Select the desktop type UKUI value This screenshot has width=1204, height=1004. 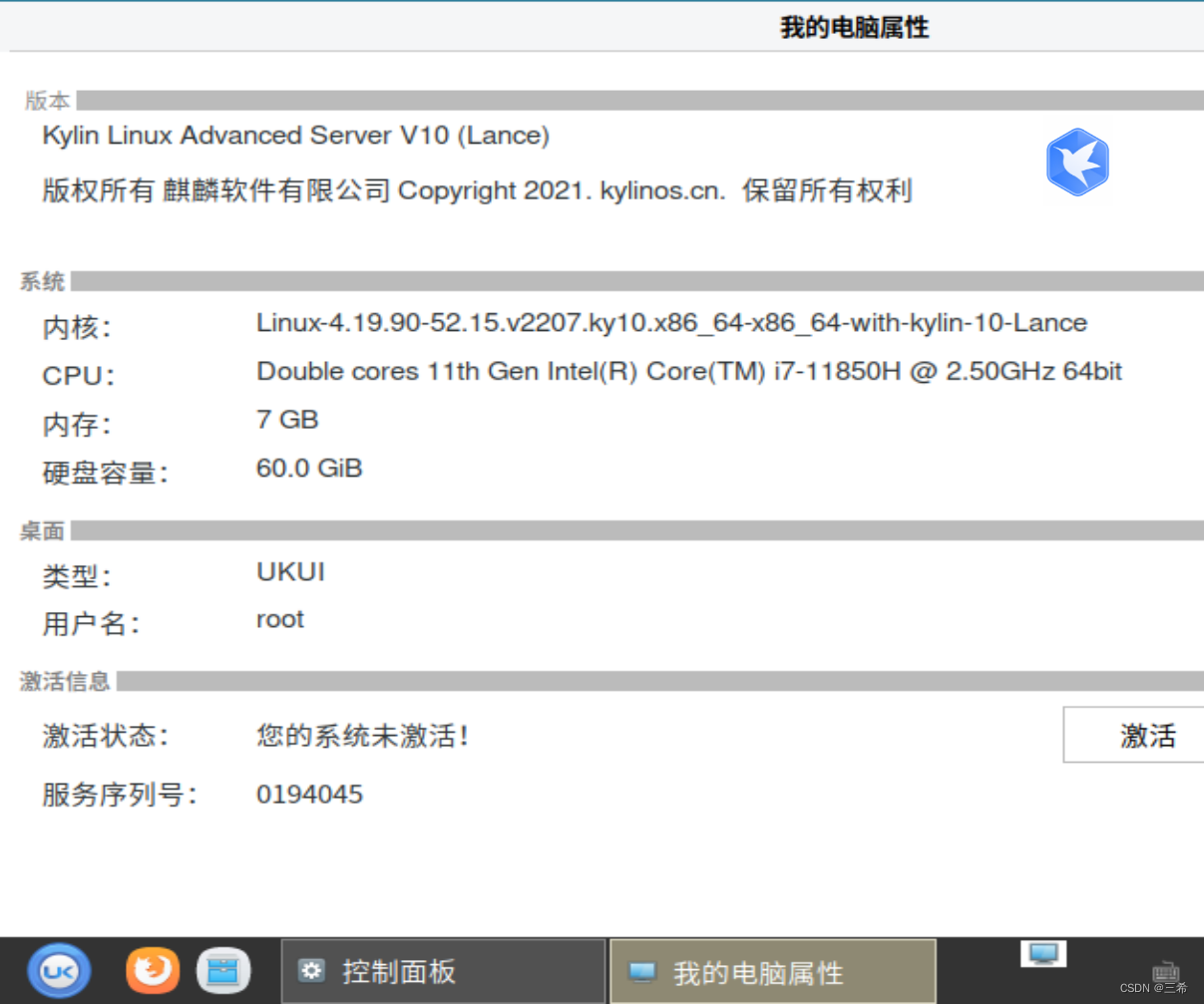click(290, 571)
